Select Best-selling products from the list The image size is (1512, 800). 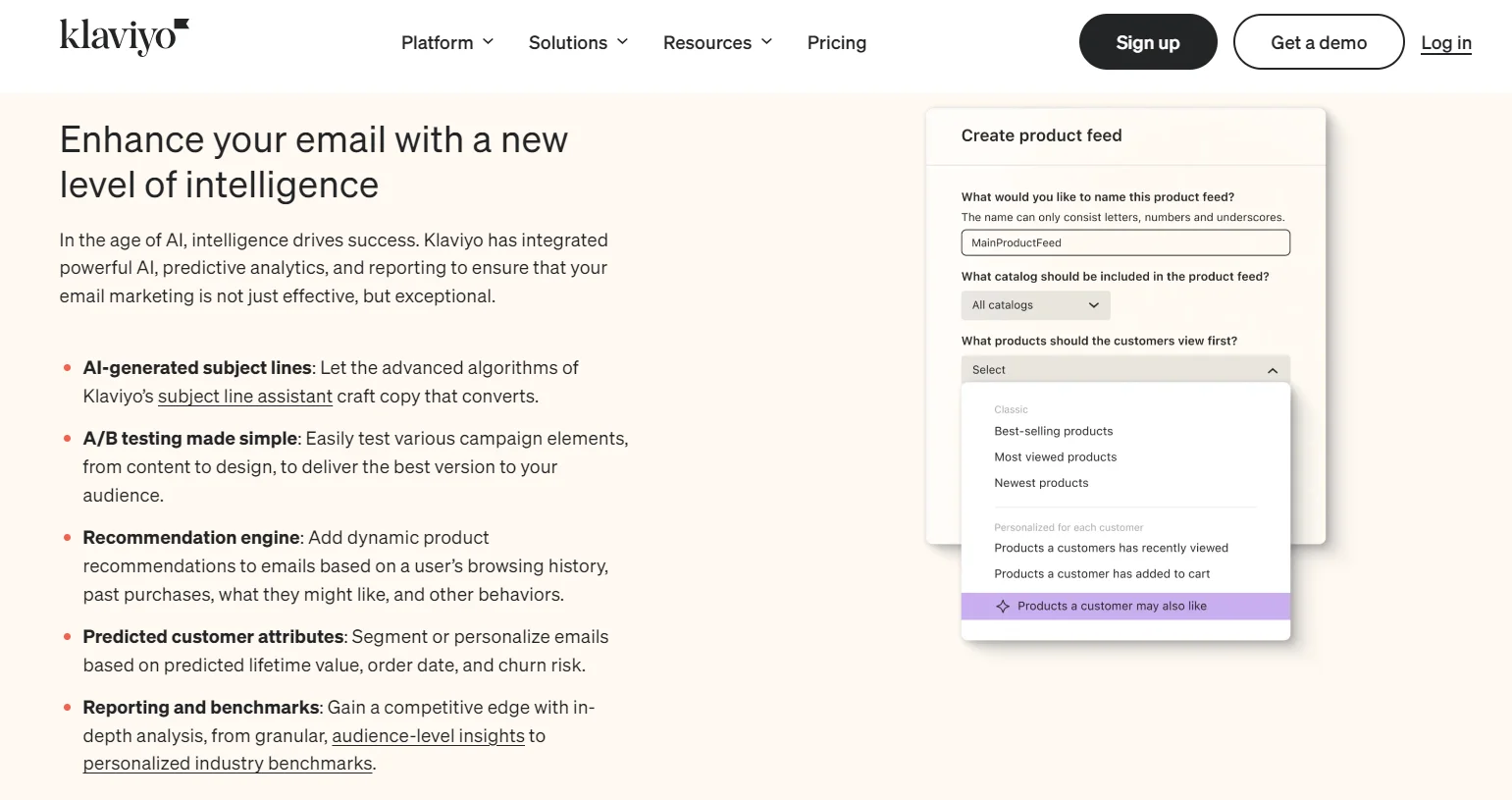pyautogui.click(x=1053, y=431)
